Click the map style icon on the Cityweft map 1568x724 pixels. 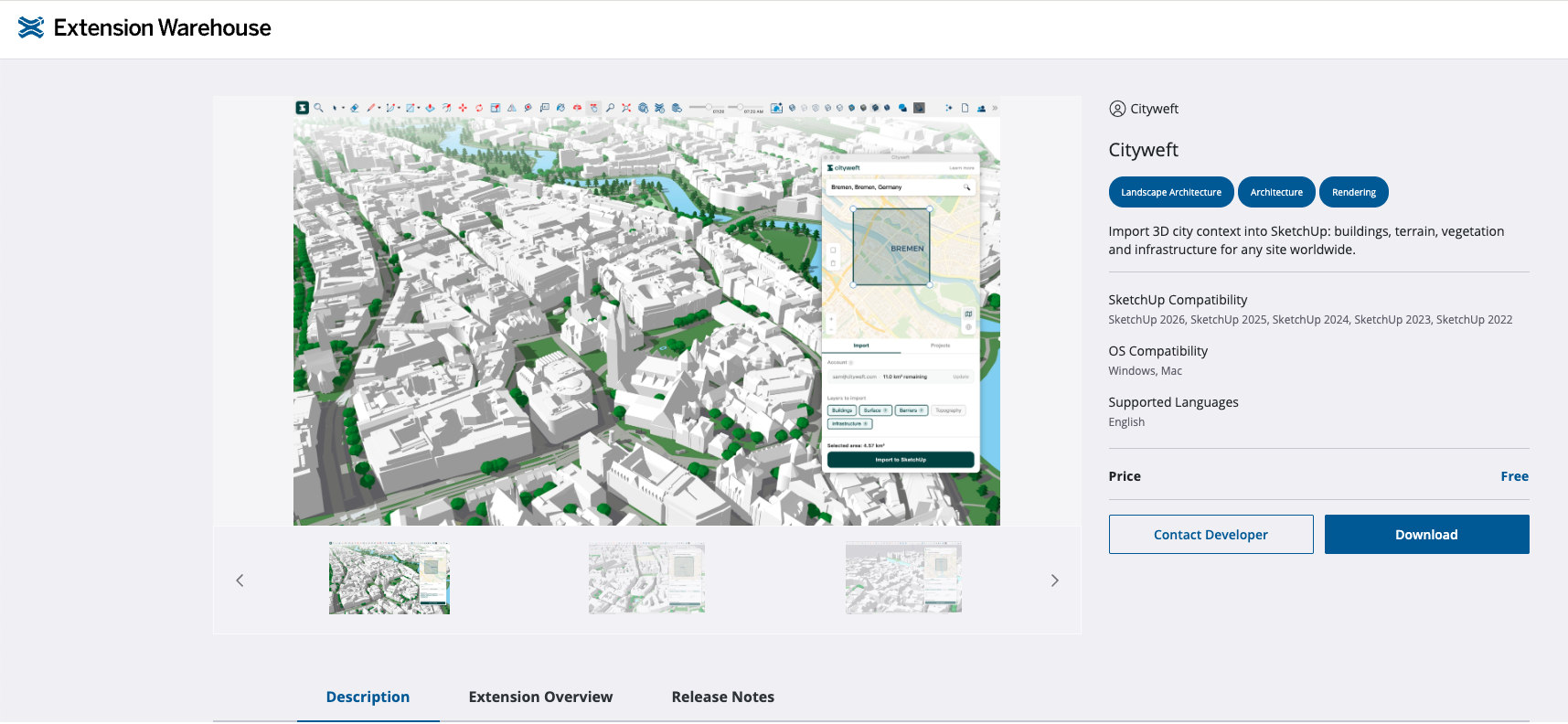pos(968,314)
